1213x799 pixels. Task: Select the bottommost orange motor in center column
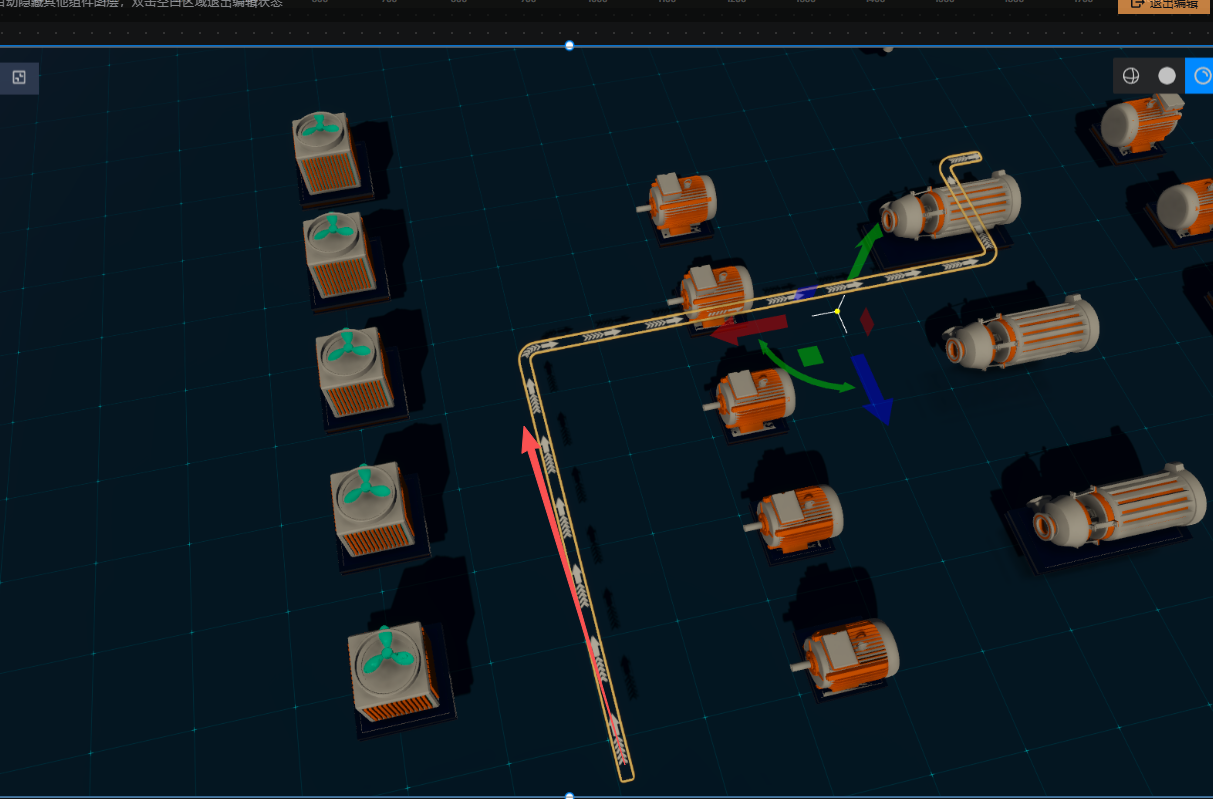[x=851, y=656]
